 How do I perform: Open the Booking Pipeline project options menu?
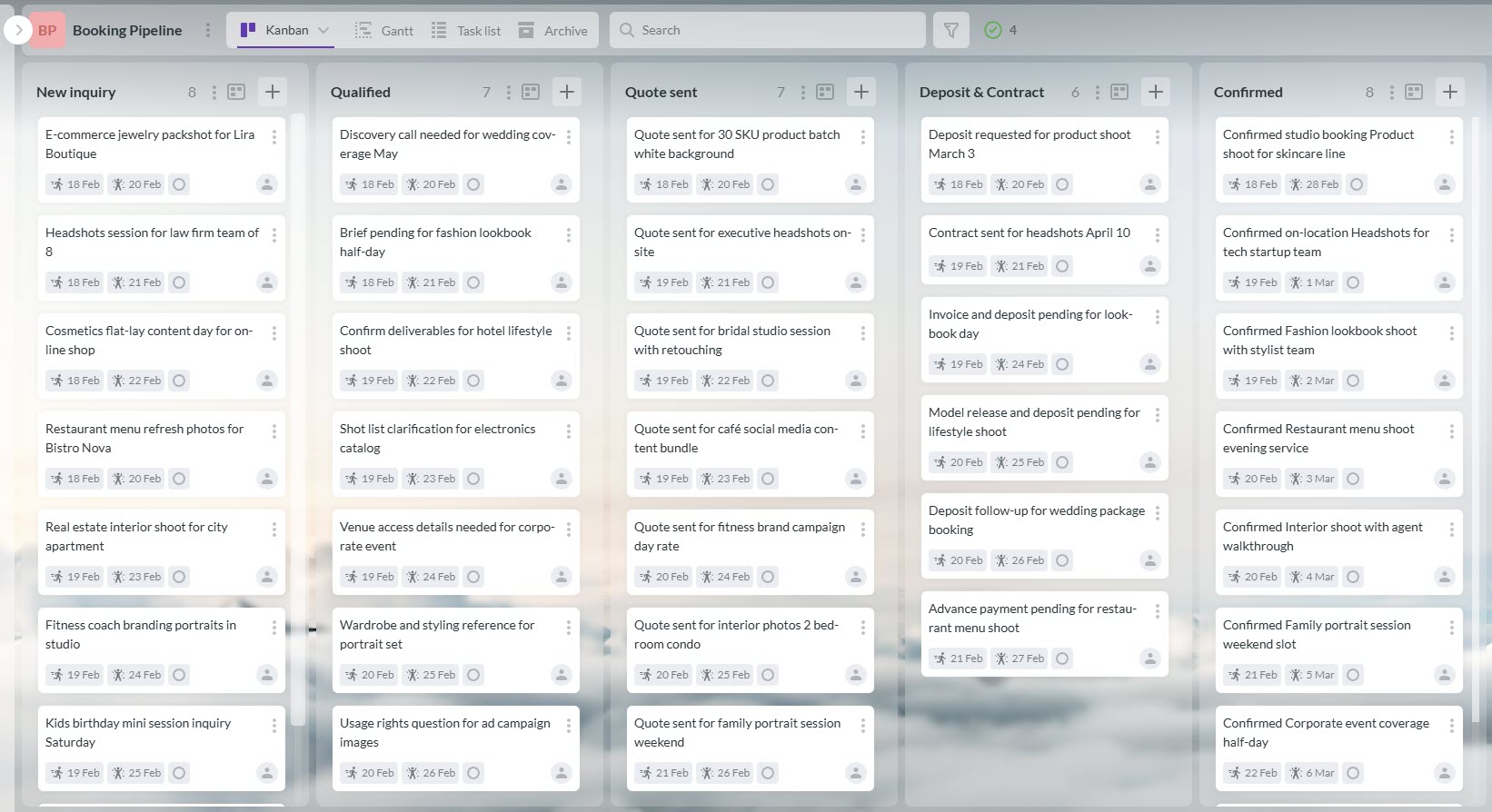click(x=208, y=30)
